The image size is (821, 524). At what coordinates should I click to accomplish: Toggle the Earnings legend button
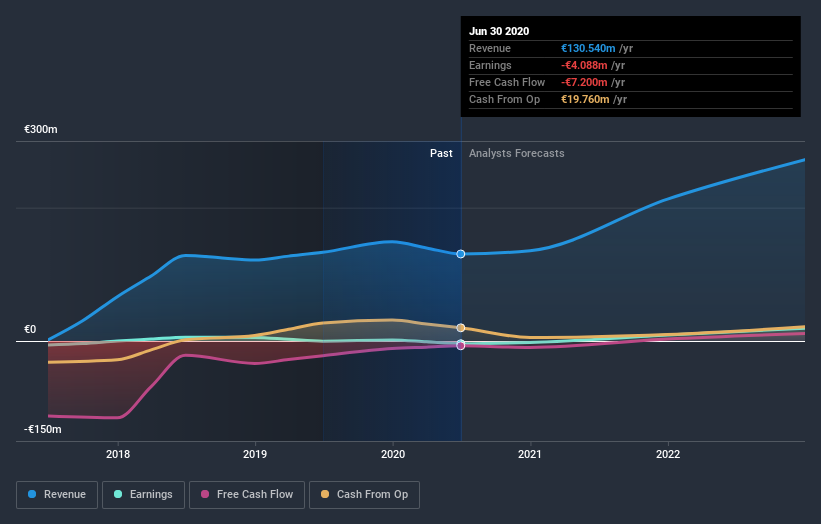coord(143,495)
